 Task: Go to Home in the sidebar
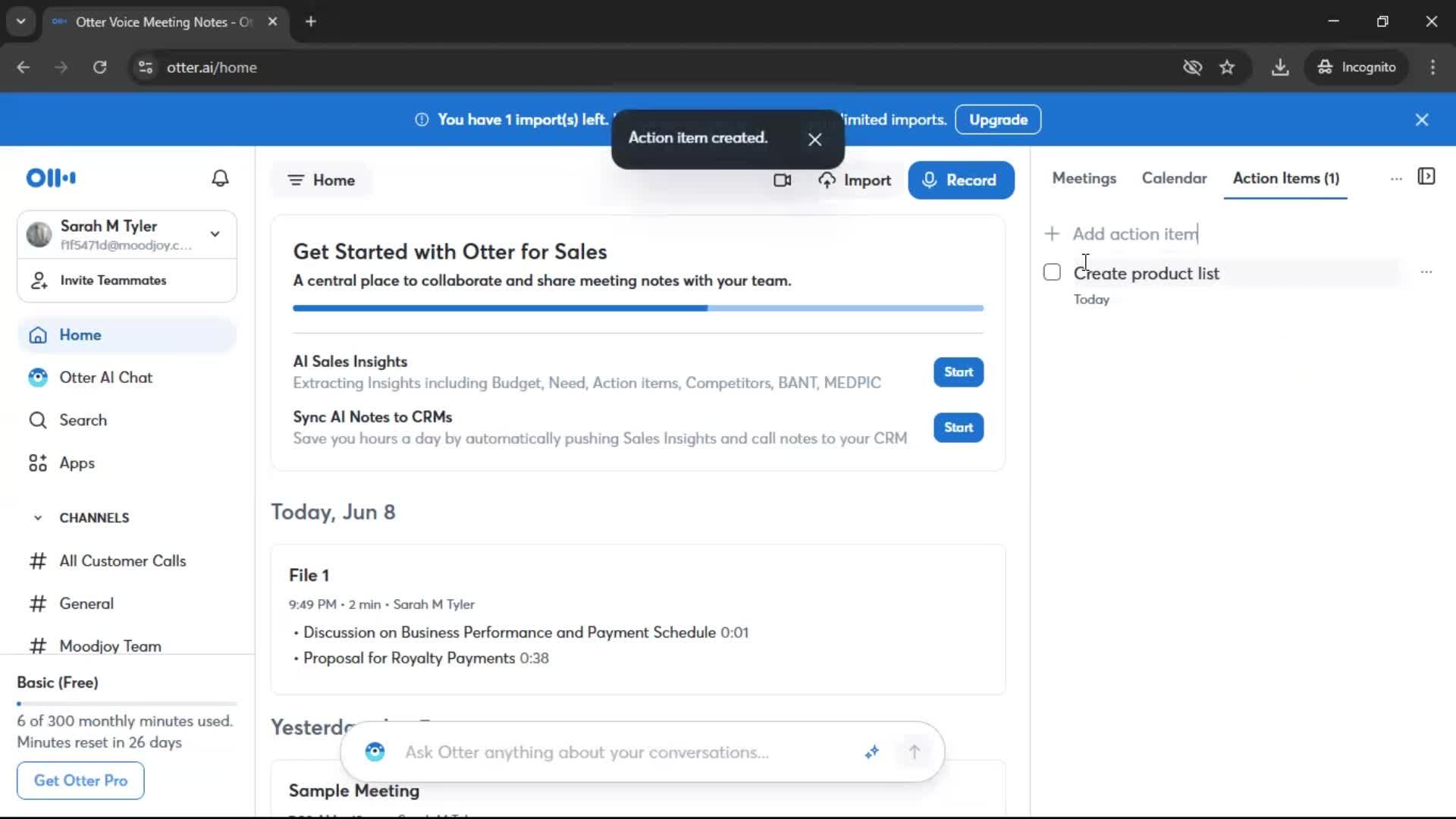pyautogui.click(x=127, y=335)
